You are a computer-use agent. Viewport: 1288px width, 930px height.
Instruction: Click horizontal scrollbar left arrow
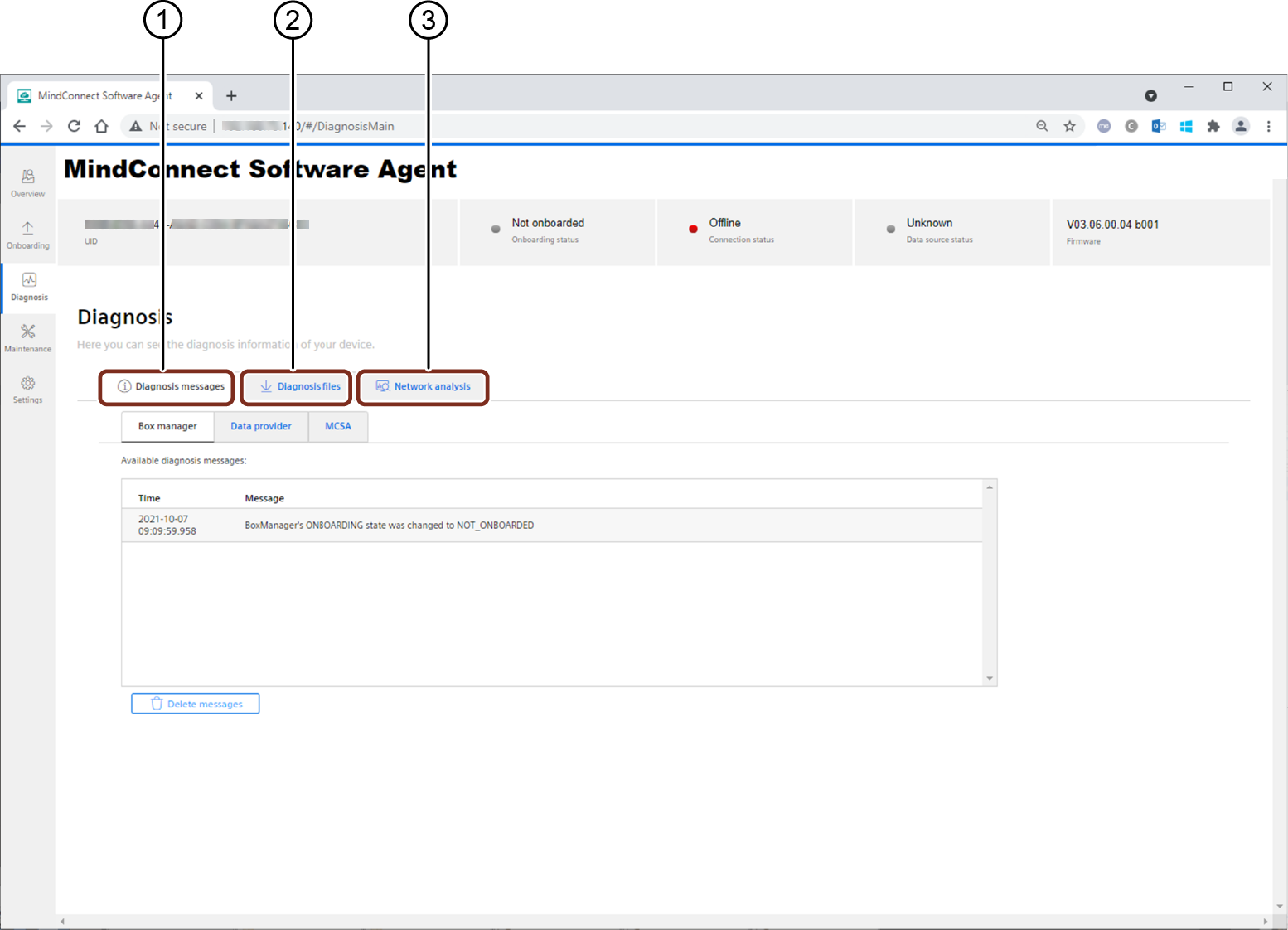pyautogui.click(x=62, y=922)
